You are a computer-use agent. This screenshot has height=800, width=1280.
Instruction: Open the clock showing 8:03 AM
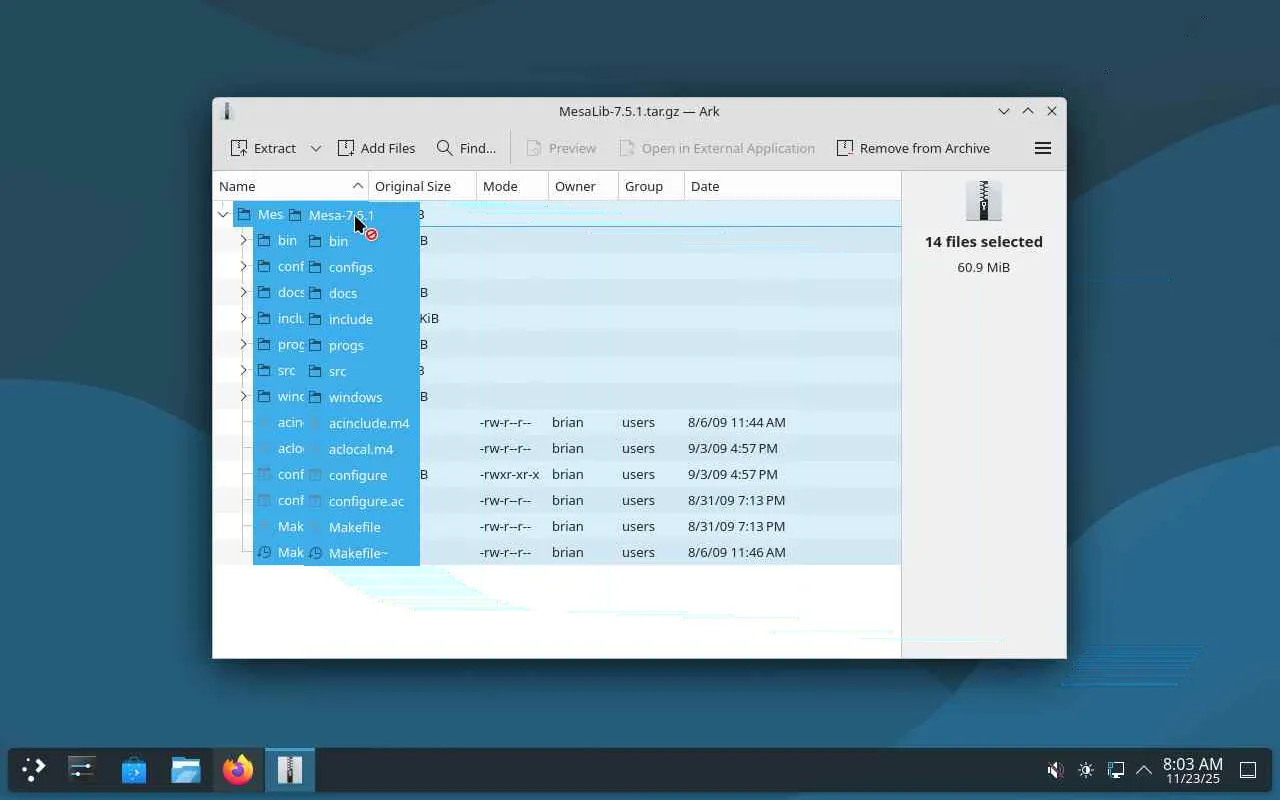point(1193,770)
